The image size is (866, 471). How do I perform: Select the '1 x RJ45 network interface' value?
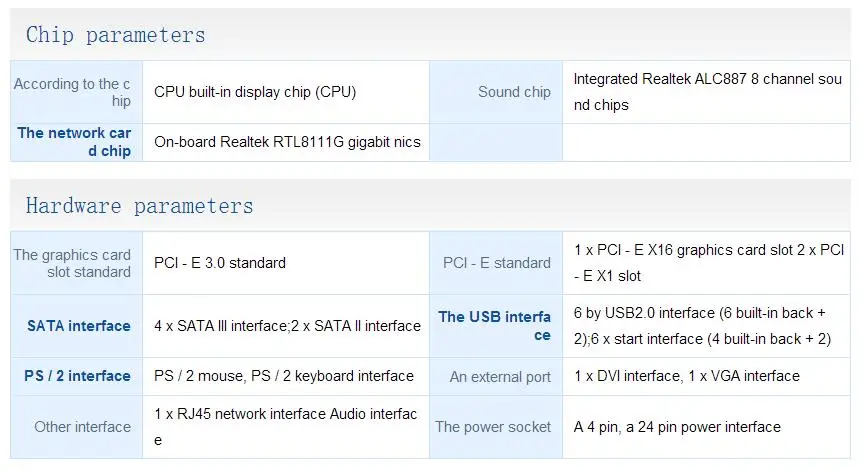tap(285, 427)
